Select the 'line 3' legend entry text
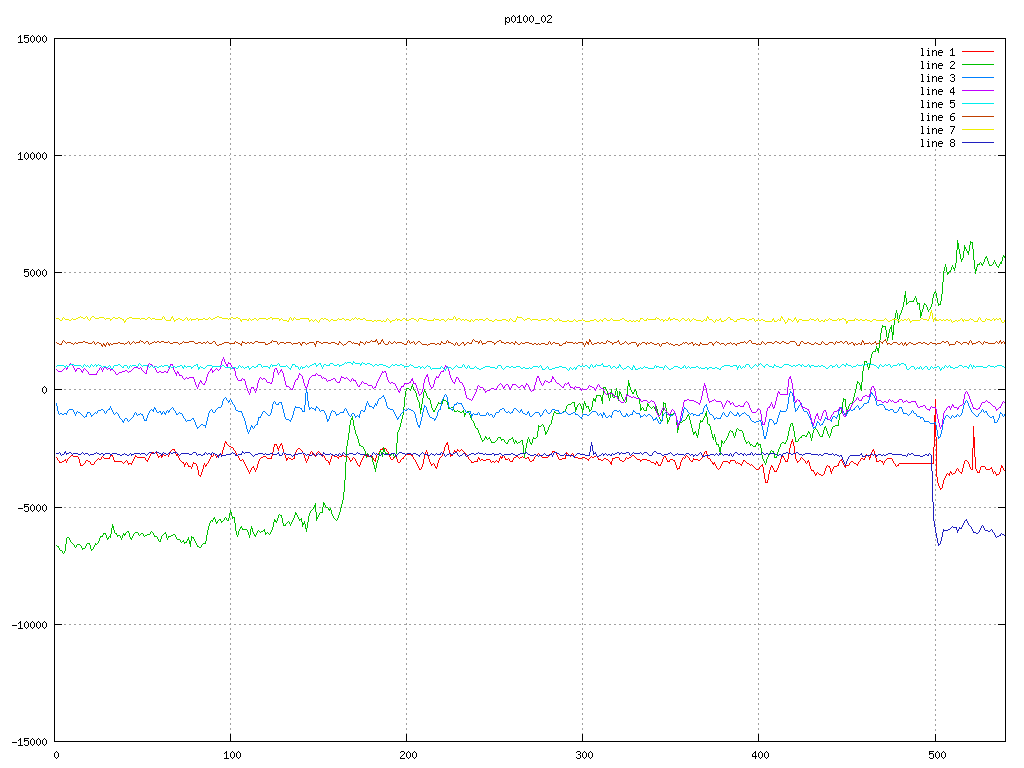Viewport: 1024px width, 768px height. (937, 78)
